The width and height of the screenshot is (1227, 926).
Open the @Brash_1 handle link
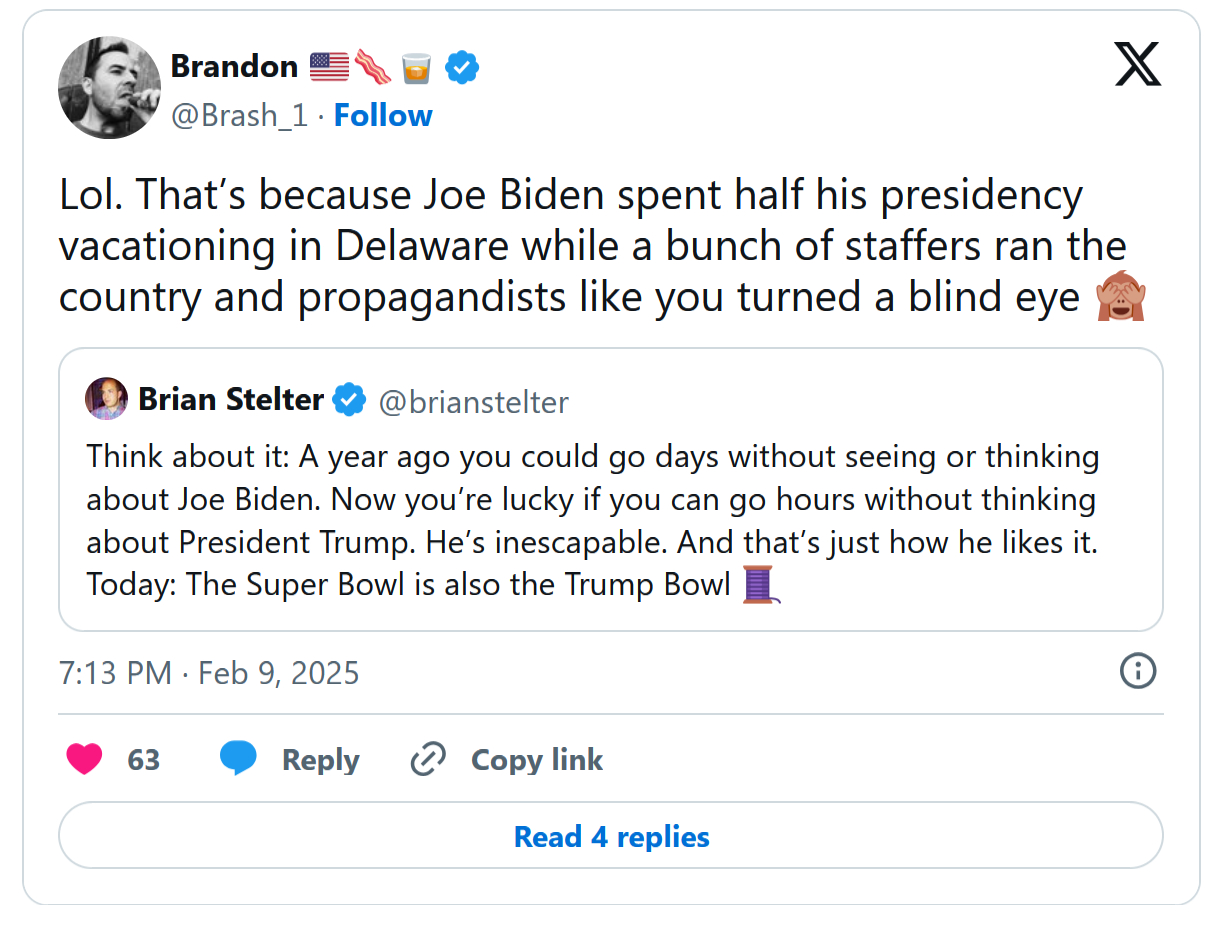click(239, 116)
